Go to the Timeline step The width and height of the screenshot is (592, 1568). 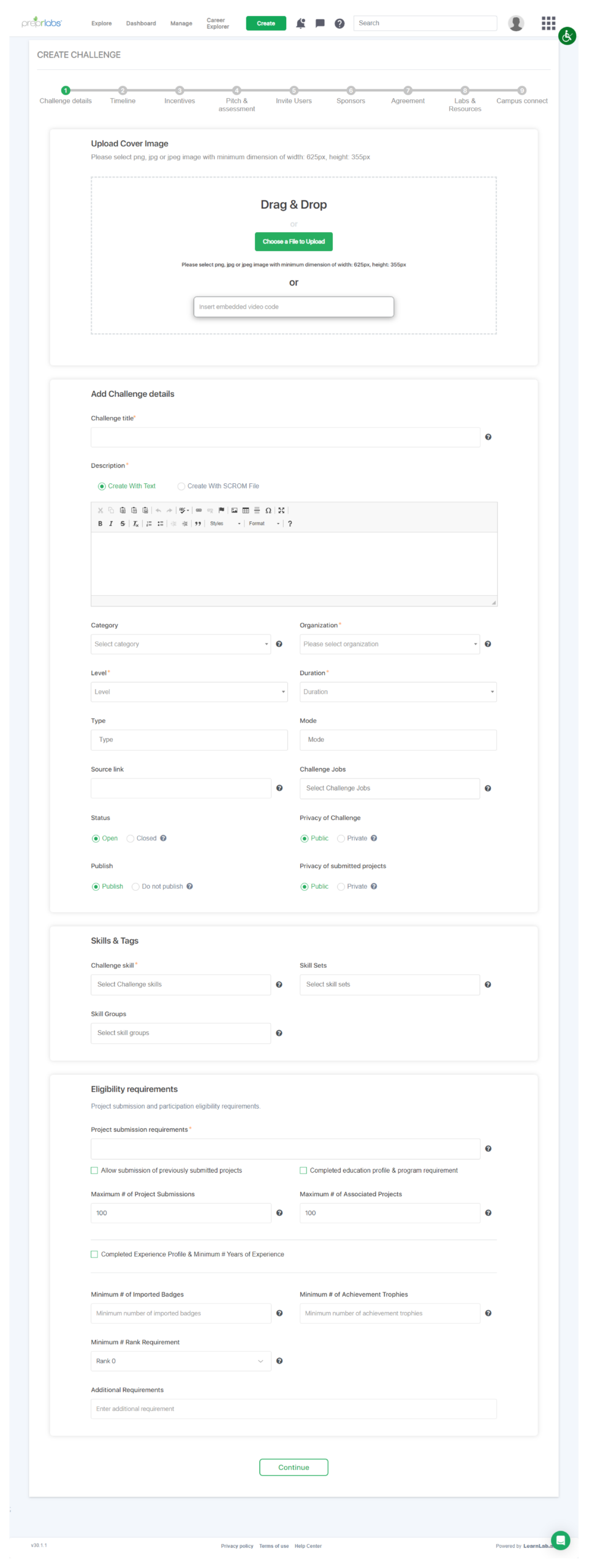[123, 91]
